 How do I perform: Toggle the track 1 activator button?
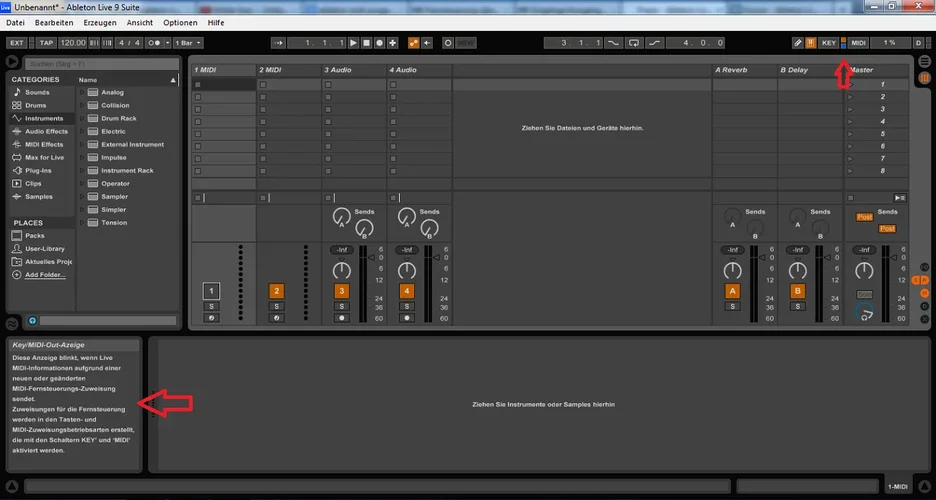click(211, 291)
